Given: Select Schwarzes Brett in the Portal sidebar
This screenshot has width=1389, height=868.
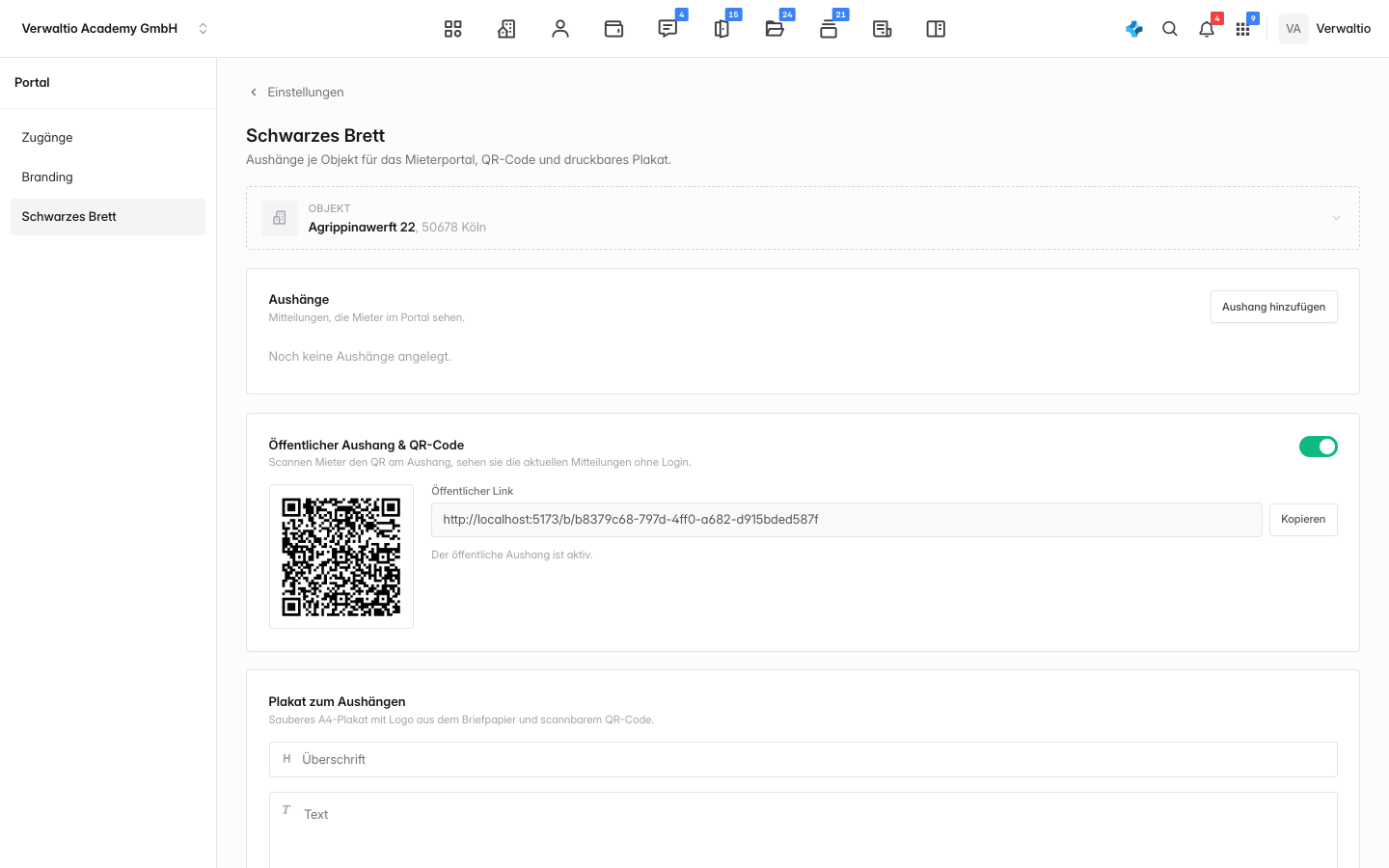Looking at the screenshot, I should click(x=108, y=217).
